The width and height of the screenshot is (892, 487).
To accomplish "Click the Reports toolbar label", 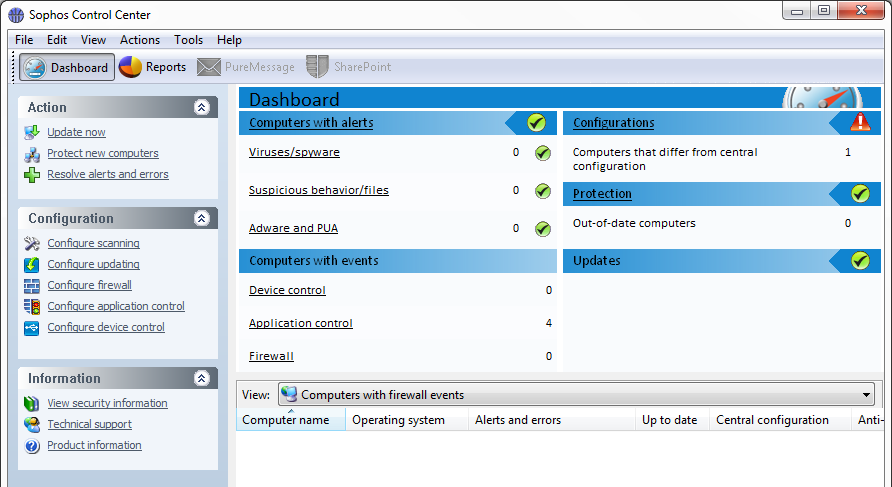I will click(166, 67).
